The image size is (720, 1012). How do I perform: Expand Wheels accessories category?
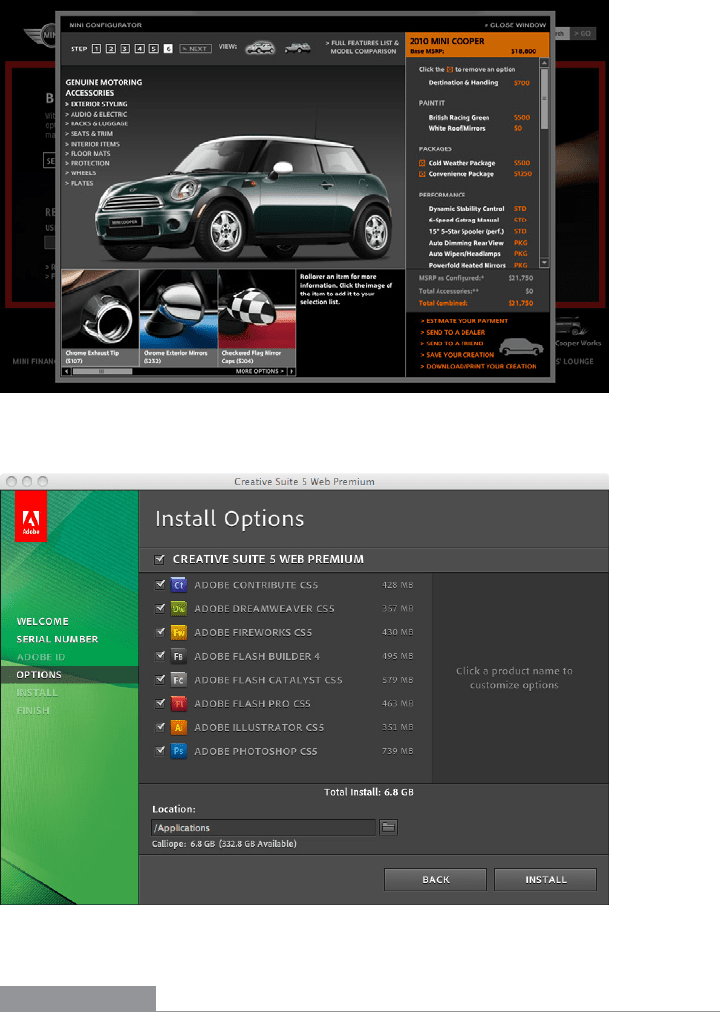click(81, 173)
